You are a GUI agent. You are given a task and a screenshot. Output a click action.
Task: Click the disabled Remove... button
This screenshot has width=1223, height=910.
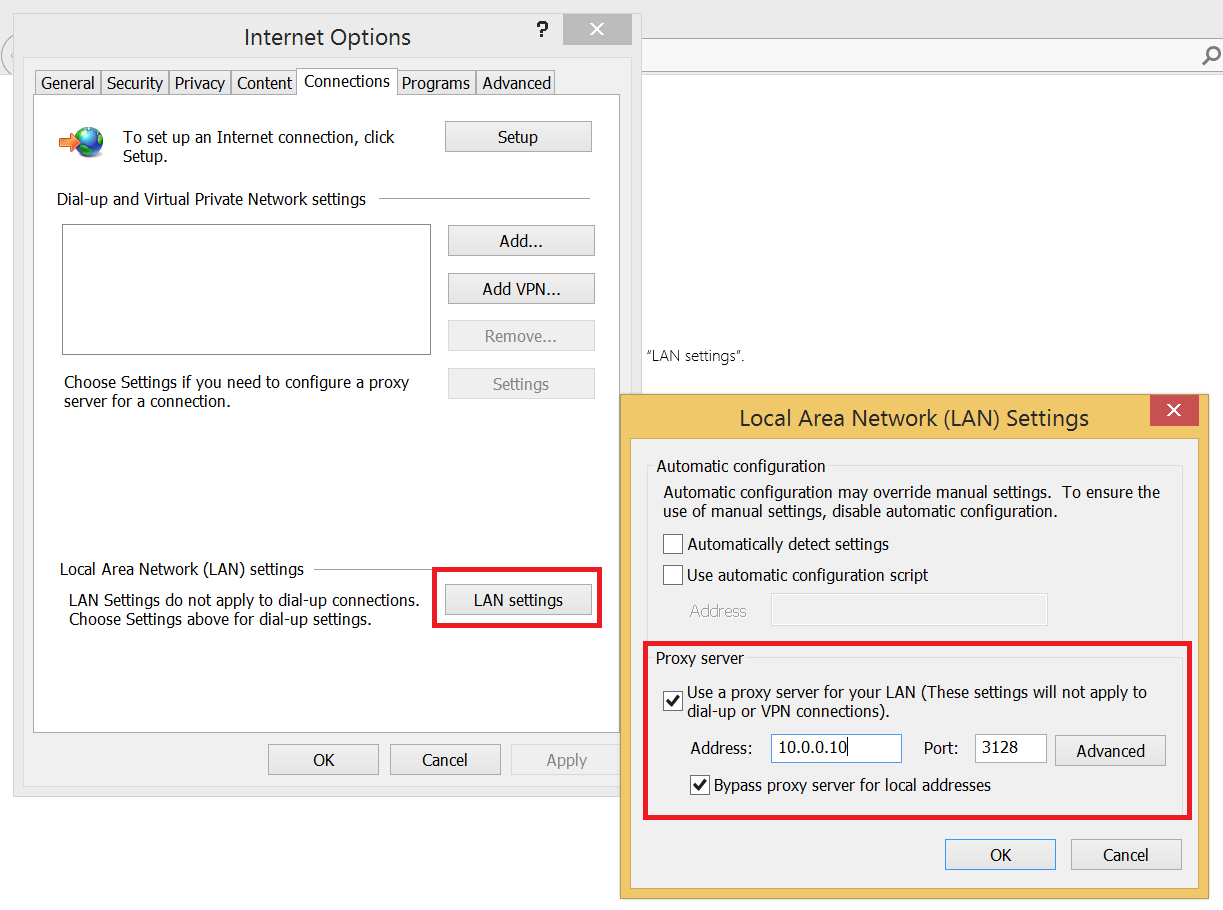tap(521, 336)
